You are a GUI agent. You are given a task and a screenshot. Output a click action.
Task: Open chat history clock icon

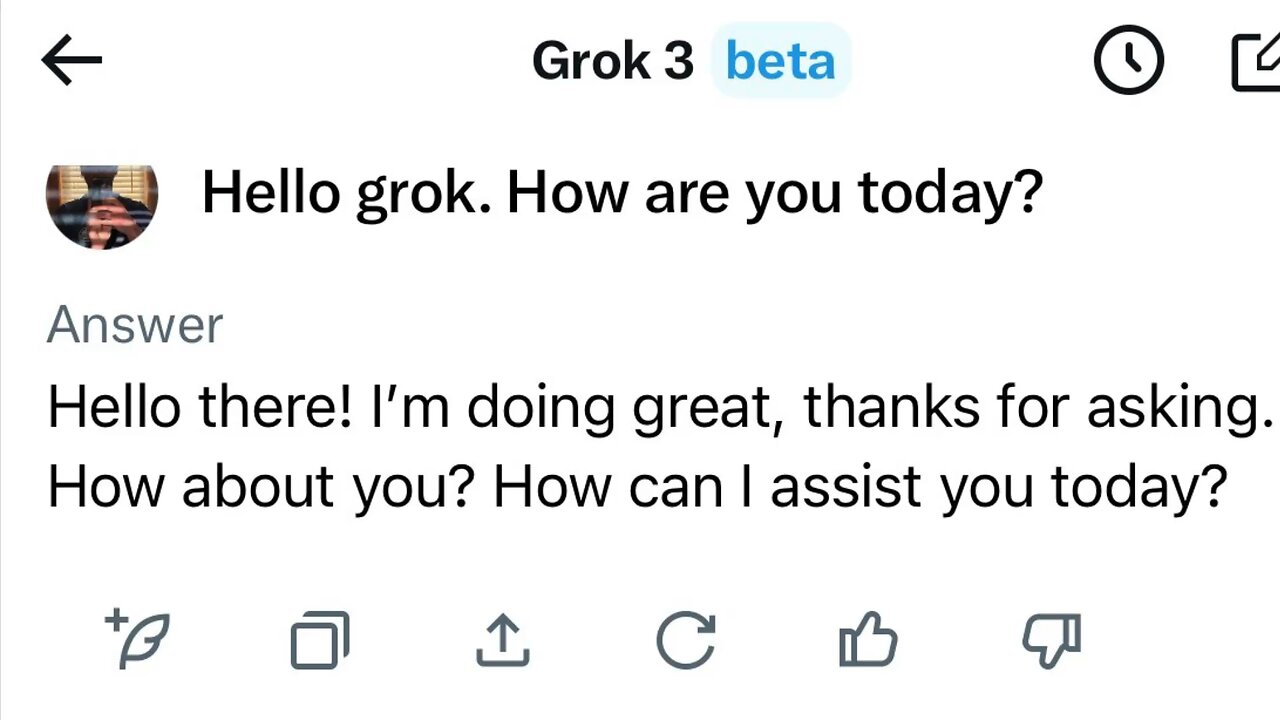click(1128, 60)
